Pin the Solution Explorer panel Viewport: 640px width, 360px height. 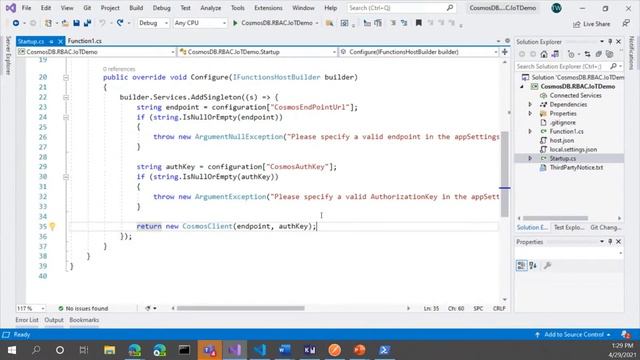tap(610, 42)
